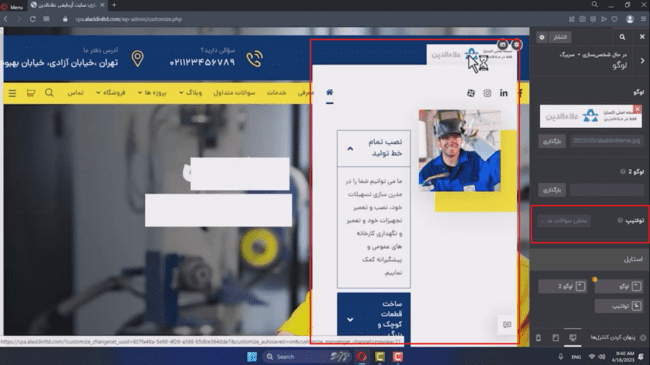This screenshot has width=650, height=365.
Task: Open publish settings gear icon
Action: click(x=542, y=37)
